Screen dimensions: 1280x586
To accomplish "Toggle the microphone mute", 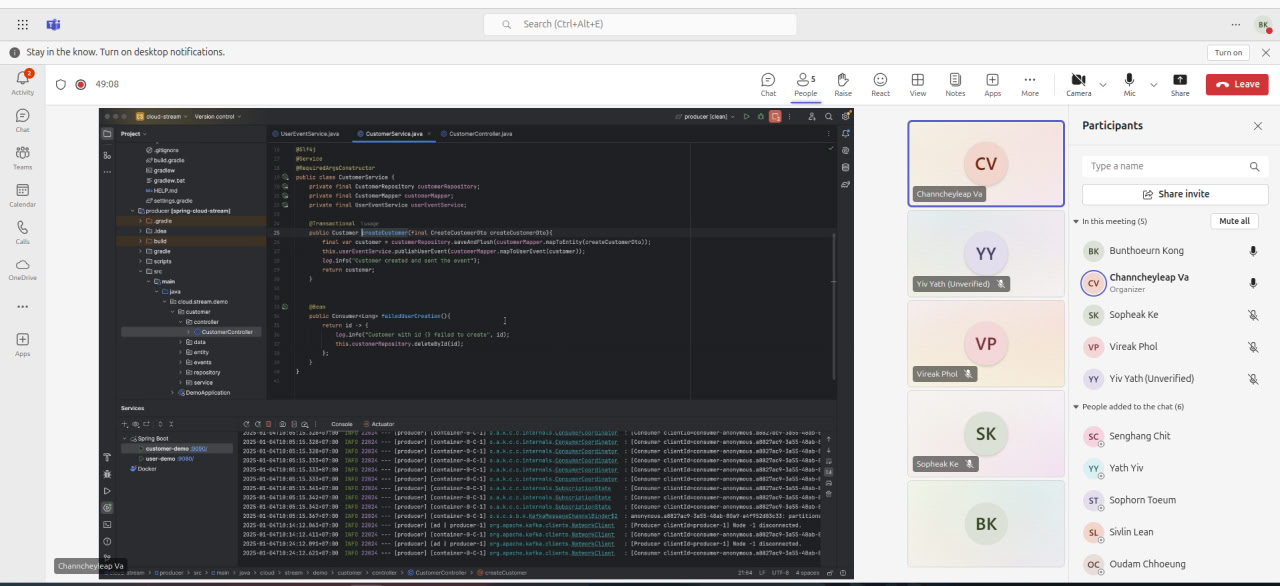I will pyautogui.click(x=1129, y=84).
